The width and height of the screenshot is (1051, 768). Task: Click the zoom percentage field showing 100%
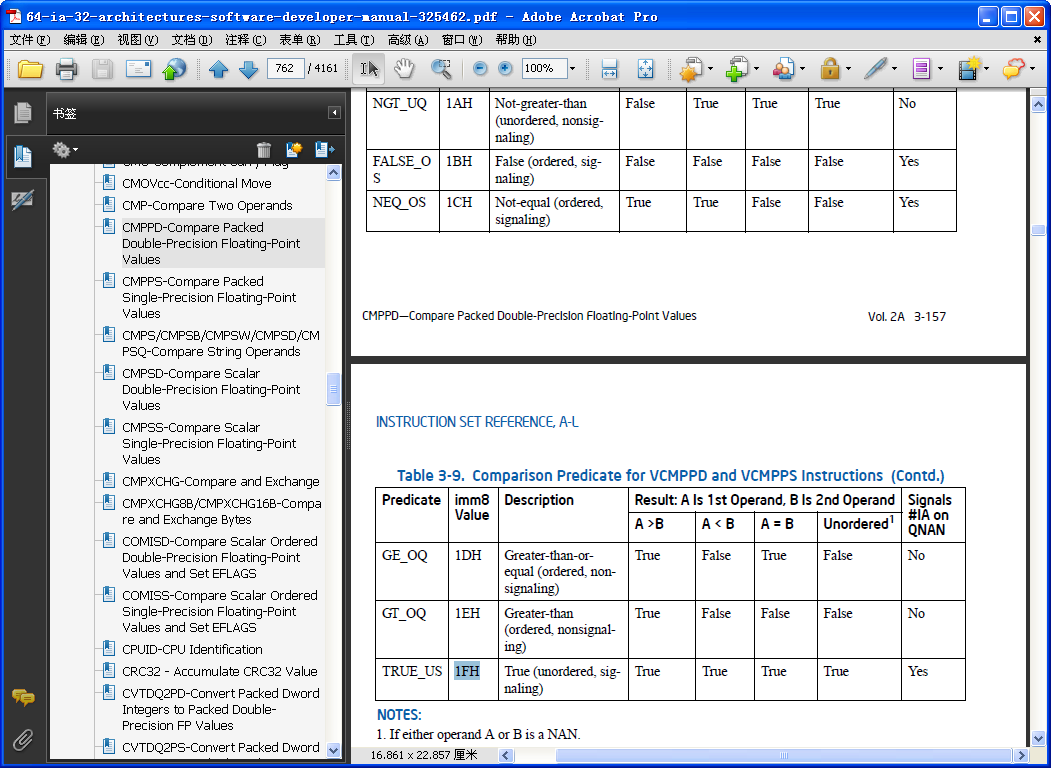[x=544, y=68]
